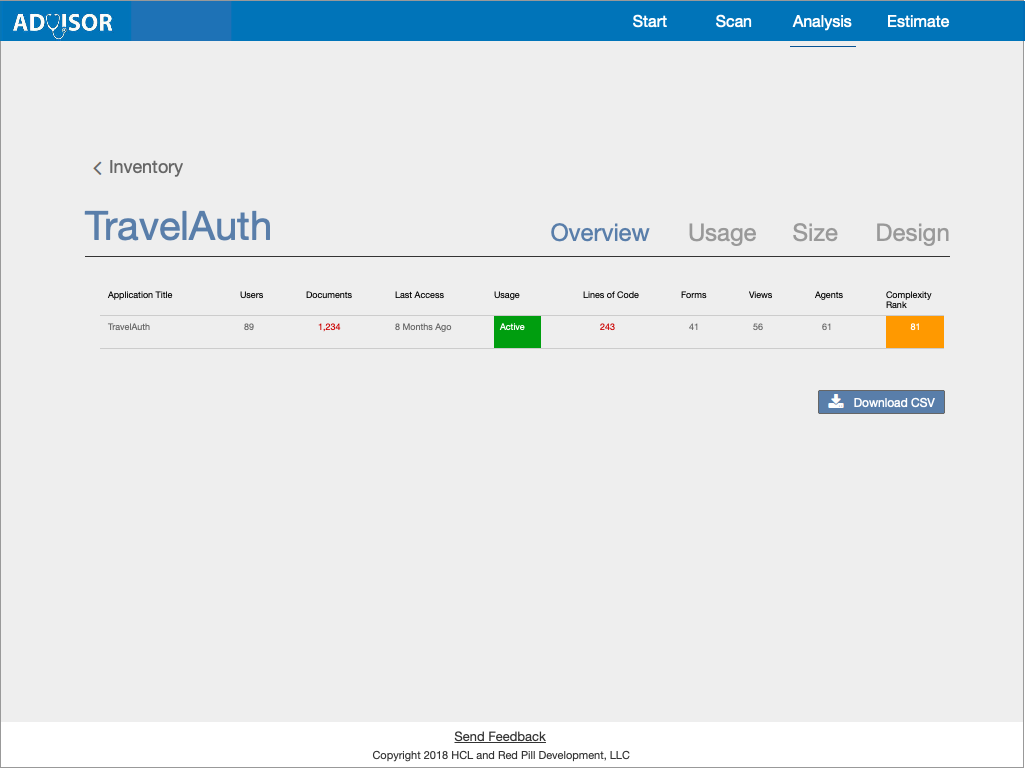Click the green Active usage badge

tap(517, 332)
